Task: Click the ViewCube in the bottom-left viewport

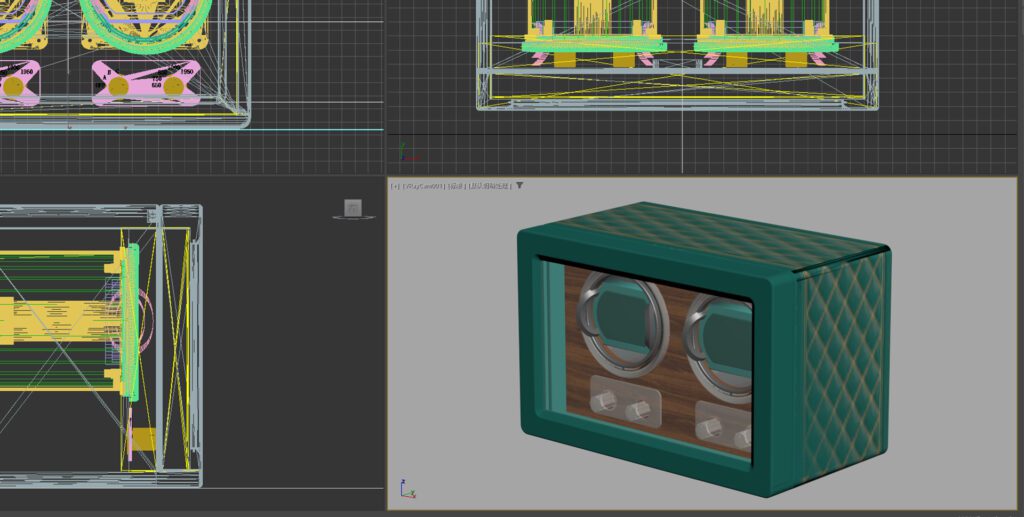Action: pyautogui.click(x=353, y=208)
